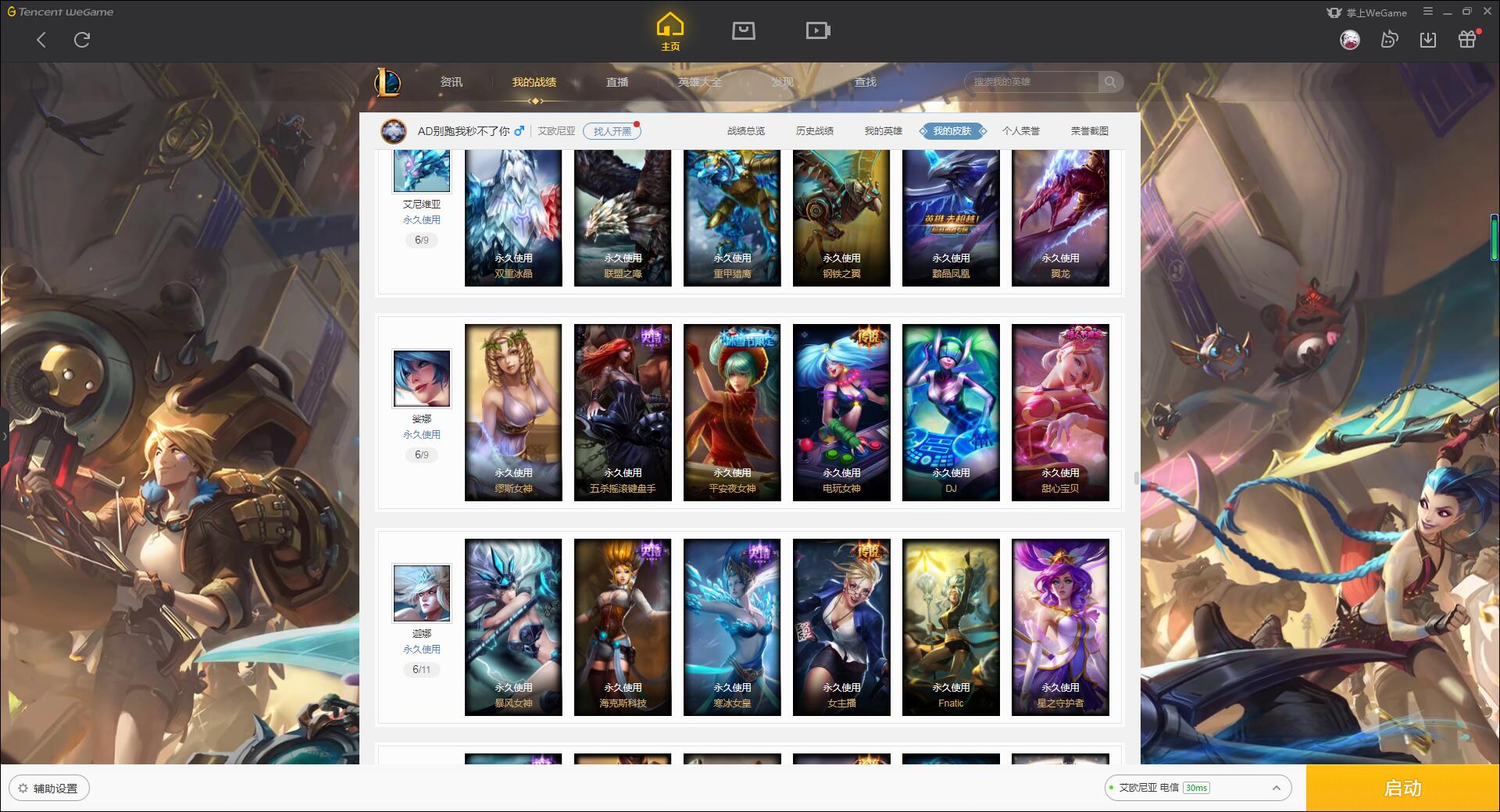Expand the left side panel arrow
Screen dimensions: 1500x812
click(4, 436)
